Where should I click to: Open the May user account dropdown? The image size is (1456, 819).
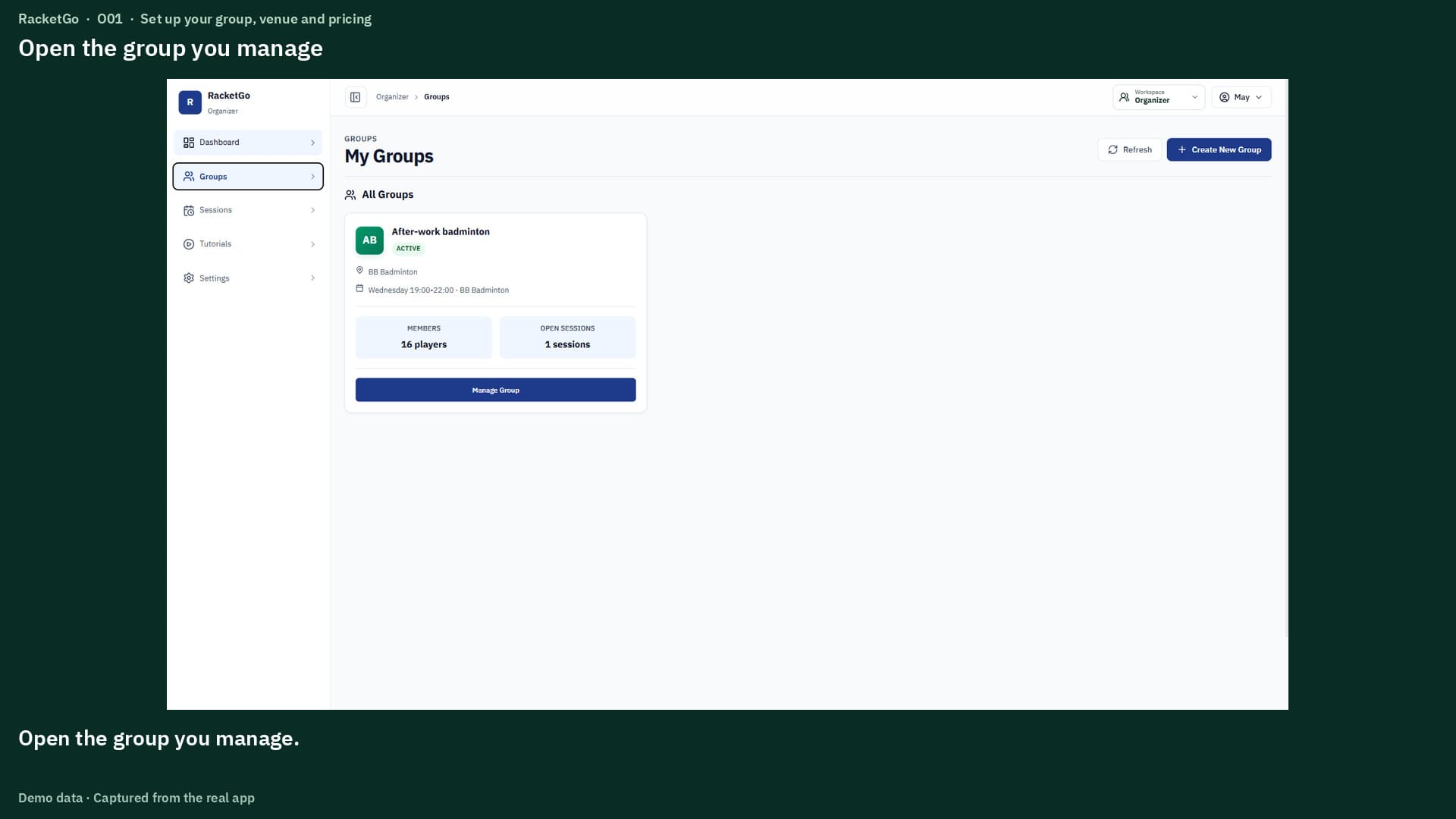click(x=1241, y=97)
